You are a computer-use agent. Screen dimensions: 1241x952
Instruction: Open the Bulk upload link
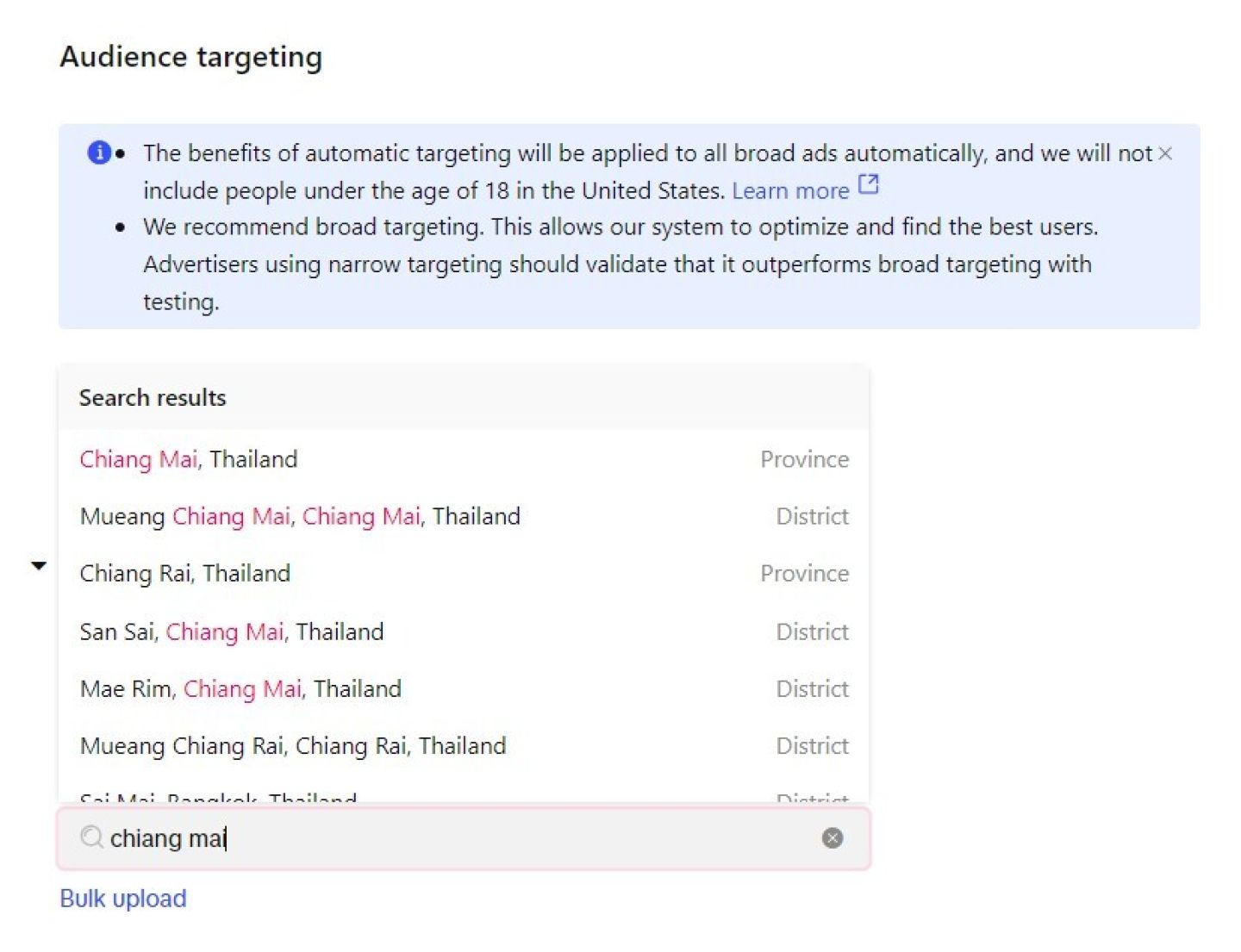[123, 899]
